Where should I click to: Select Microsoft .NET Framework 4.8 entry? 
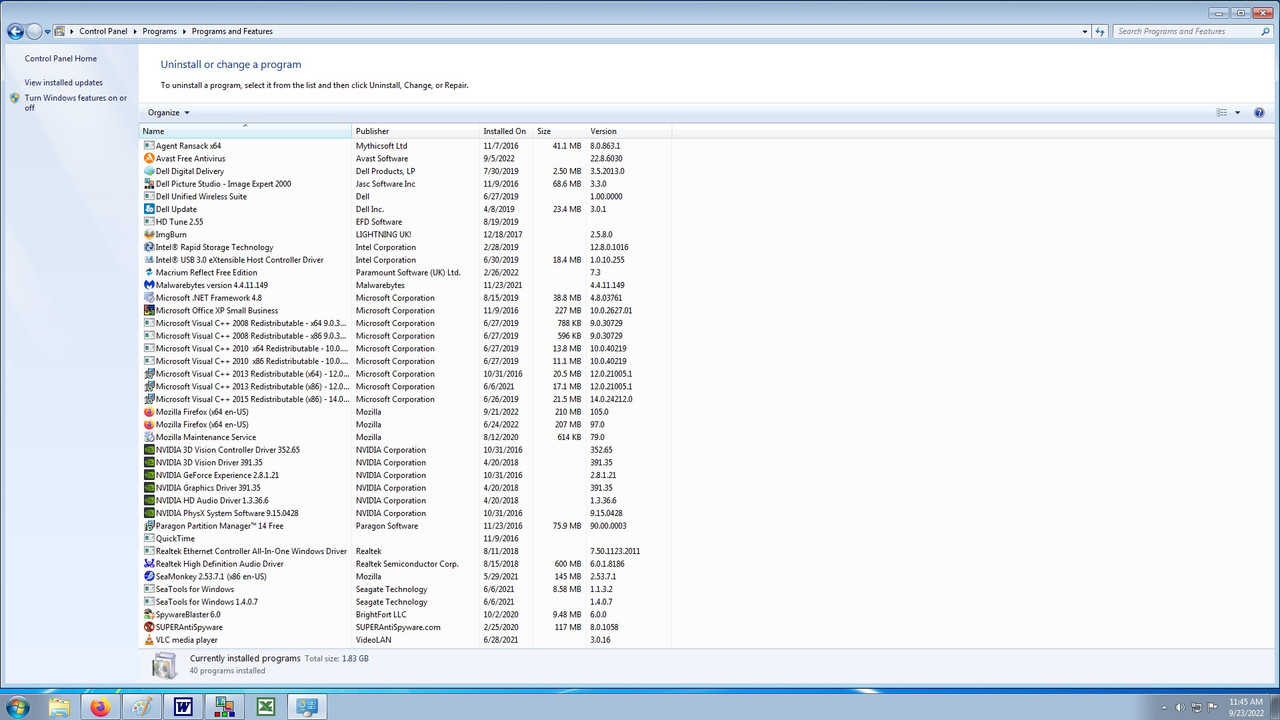click(x=405, y=298)
